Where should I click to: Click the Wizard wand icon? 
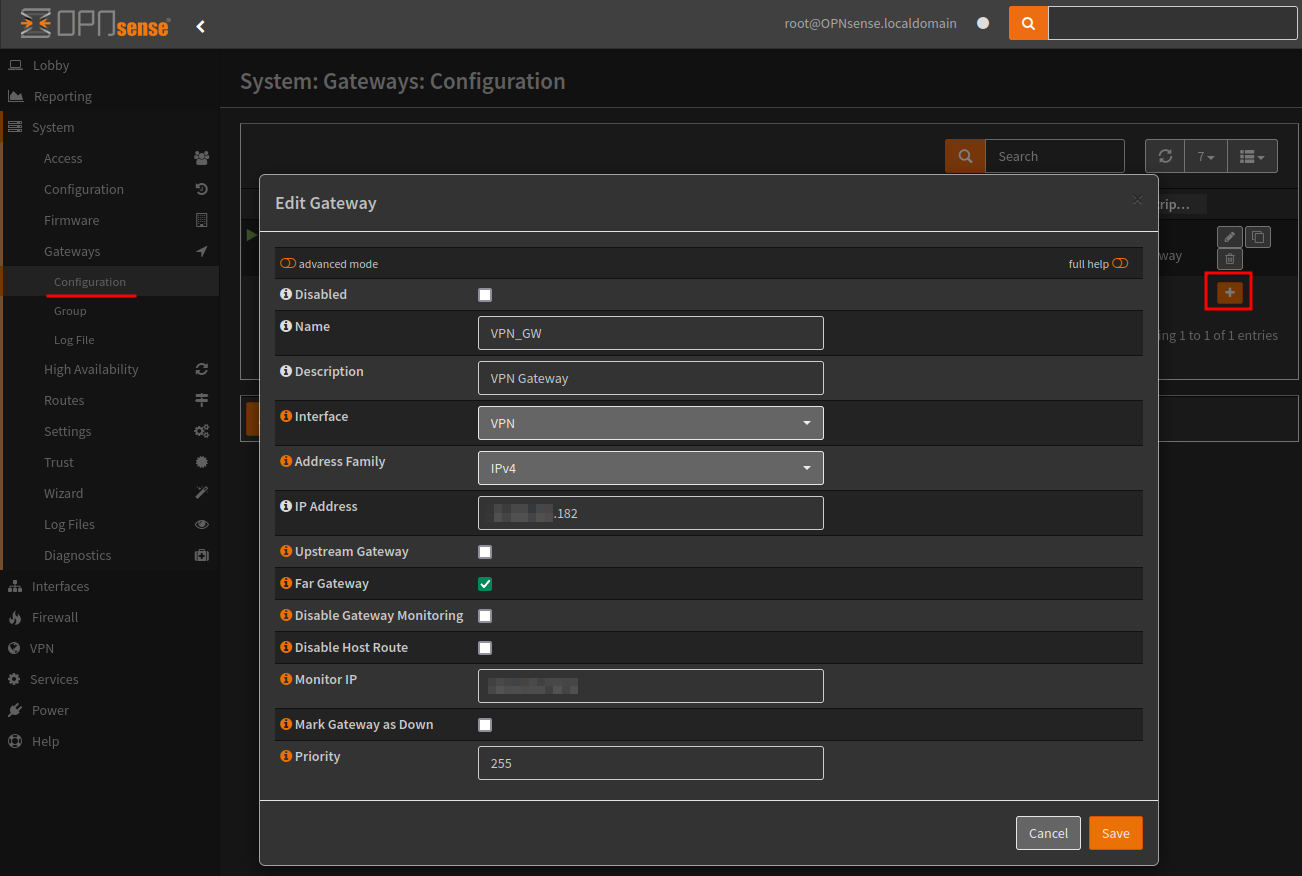pos(201,493)
